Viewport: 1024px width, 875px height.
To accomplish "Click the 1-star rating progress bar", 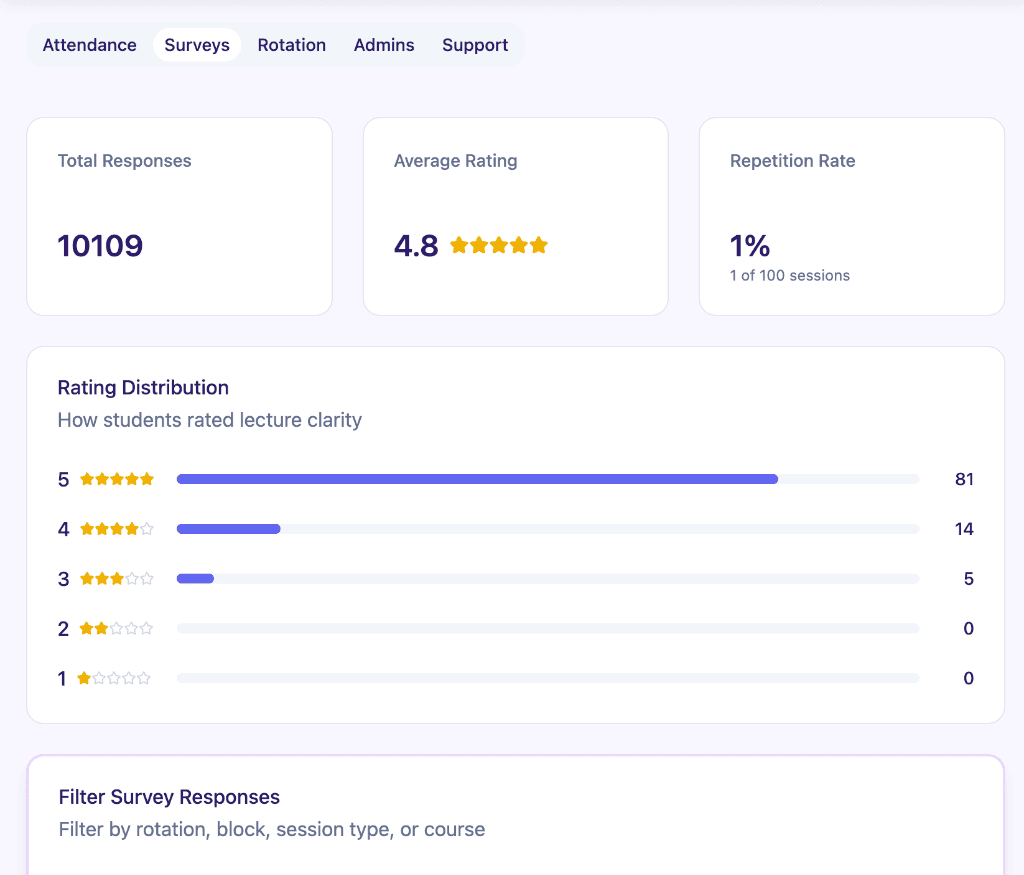I will tap(548, 678).
